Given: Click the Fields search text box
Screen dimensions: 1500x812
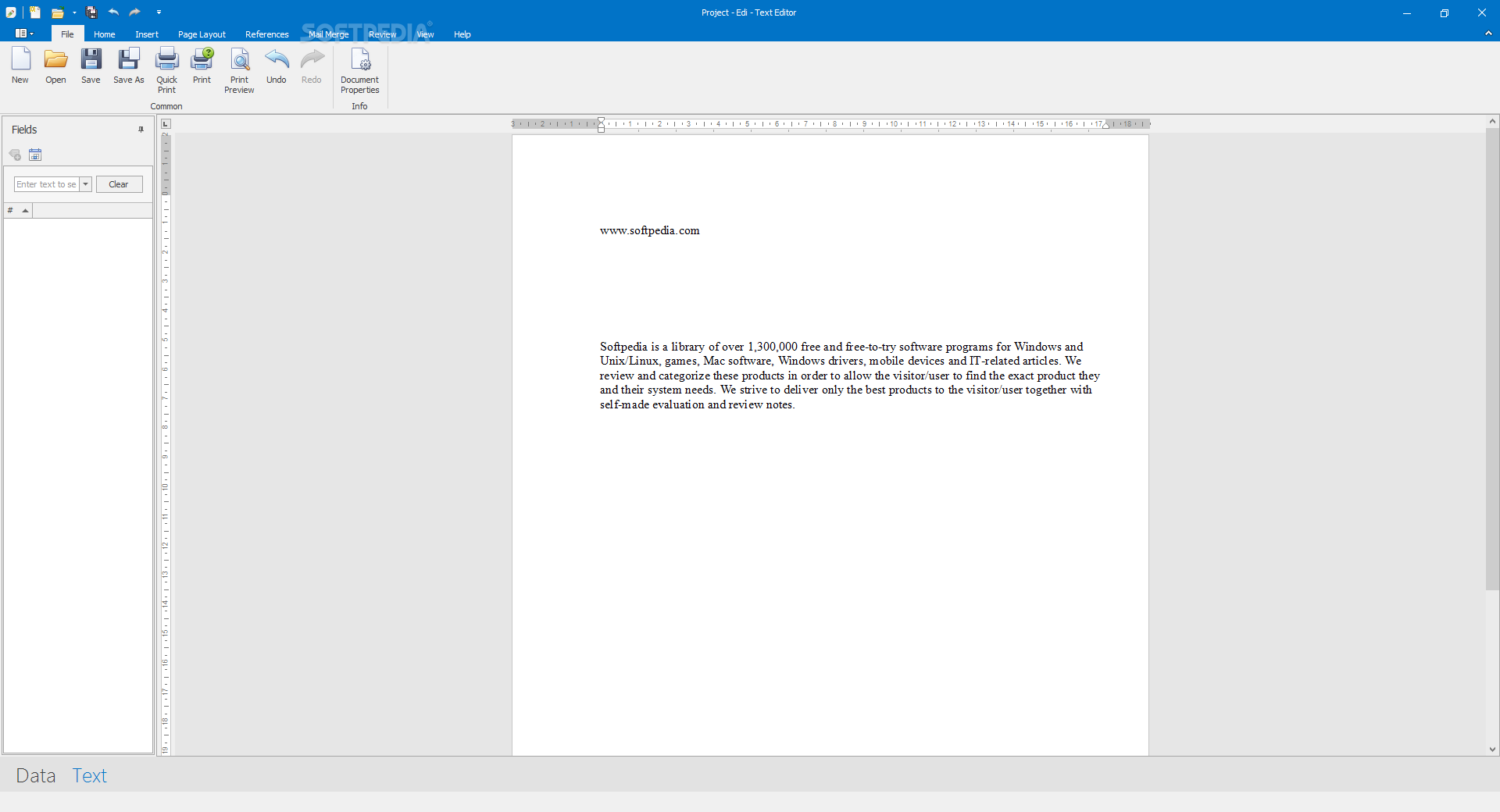Looking at the screenshot, I should (x=47, y=184).
